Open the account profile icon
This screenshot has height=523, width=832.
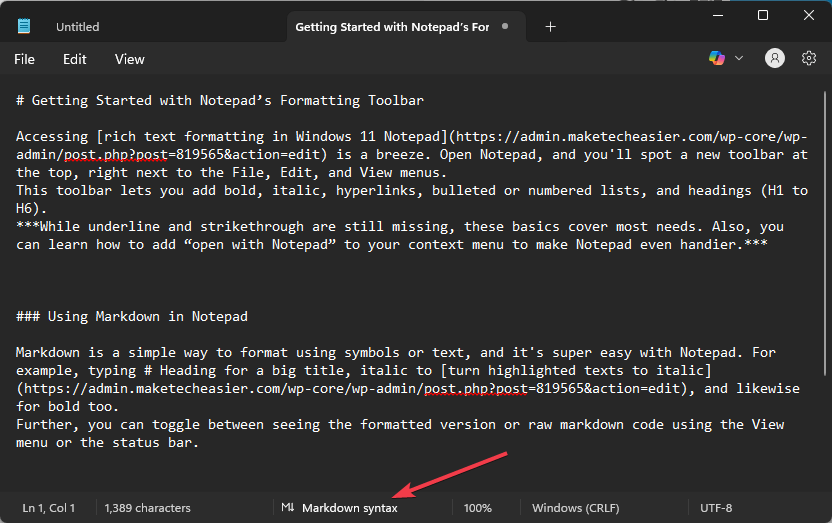775,58
